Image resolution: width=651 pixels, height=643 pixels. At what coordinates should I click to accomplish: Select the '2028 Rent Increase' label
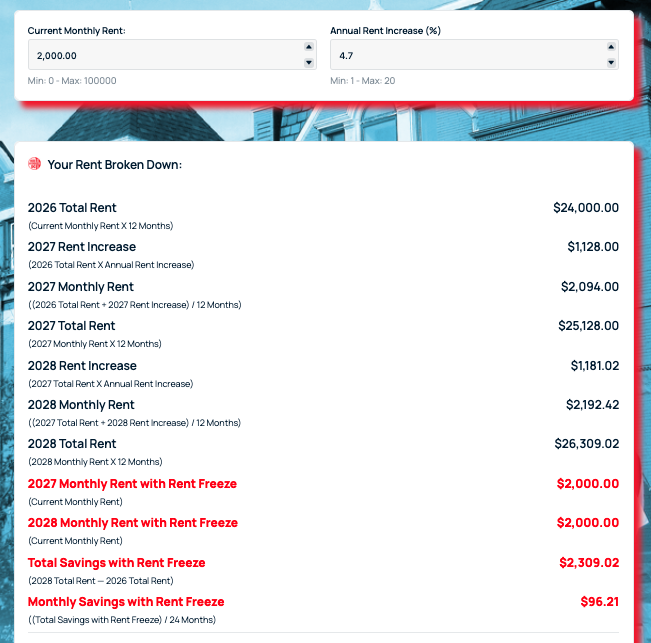[x=82, y=366]
